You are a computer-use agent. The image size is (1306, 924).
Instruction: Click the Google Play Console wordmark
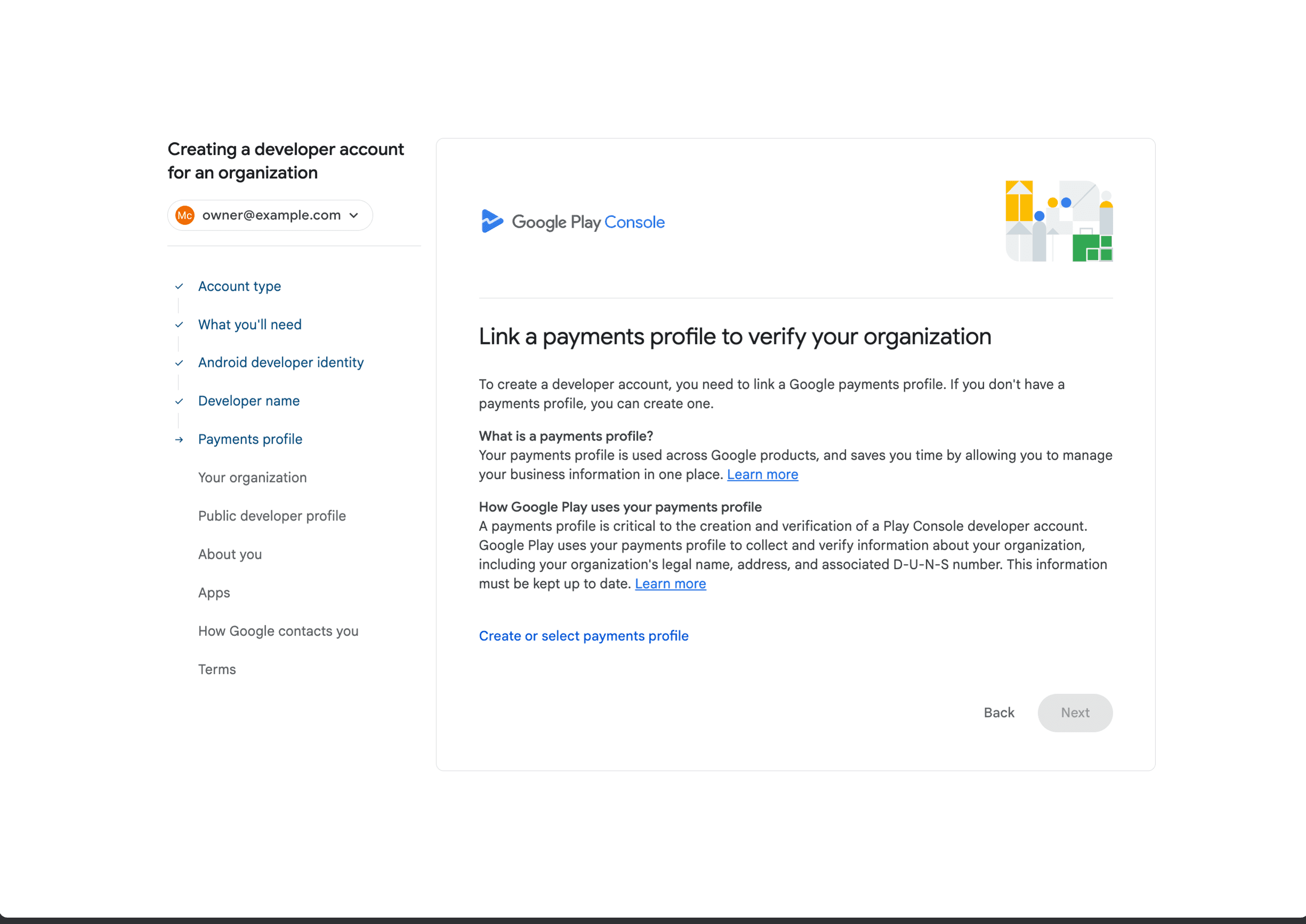588,222
